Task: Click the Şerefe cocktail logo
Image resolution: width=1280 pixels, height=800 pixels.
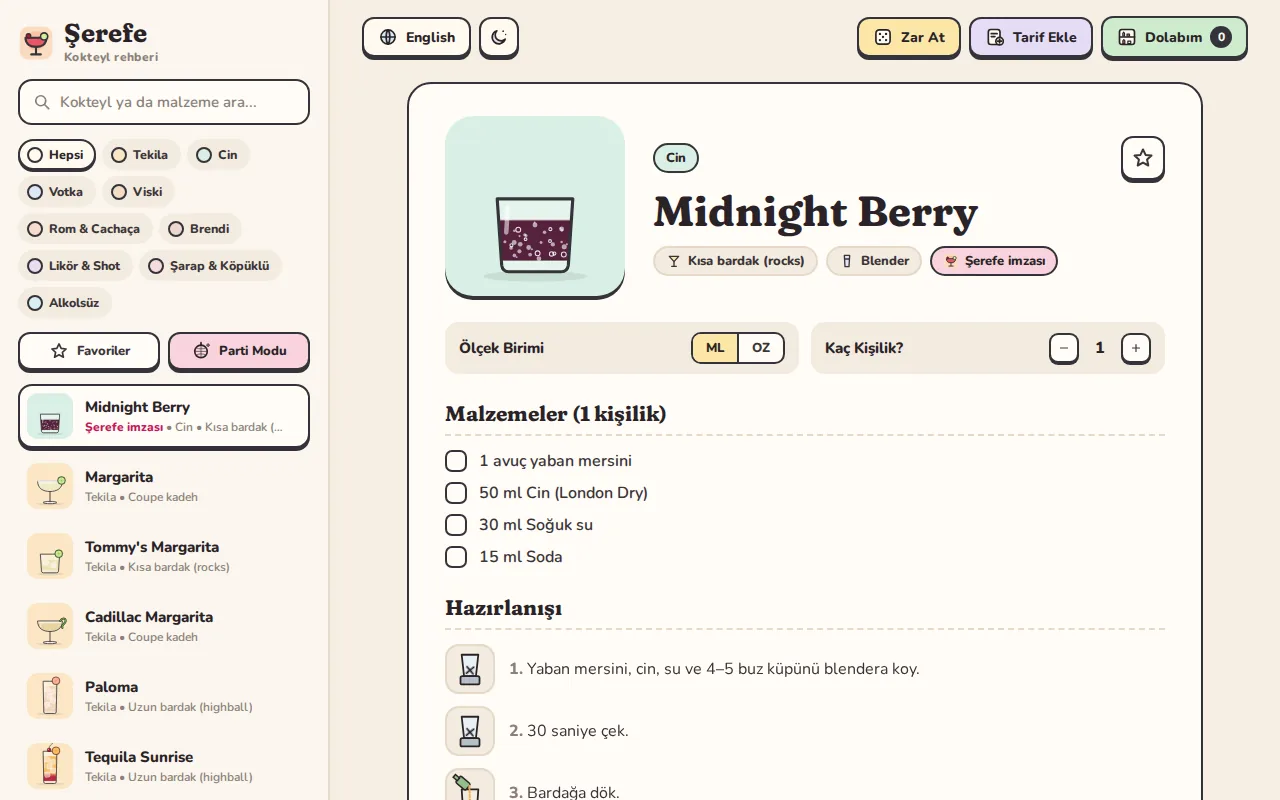Action: (x=36, y=43)
